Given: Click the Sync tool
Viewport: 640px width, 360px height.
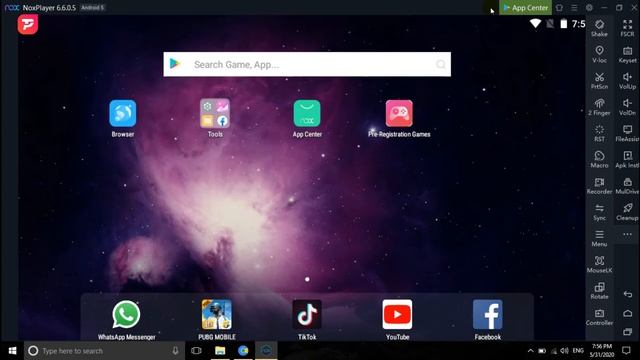Looking at the screenshot, I should [x=599, y=212].
